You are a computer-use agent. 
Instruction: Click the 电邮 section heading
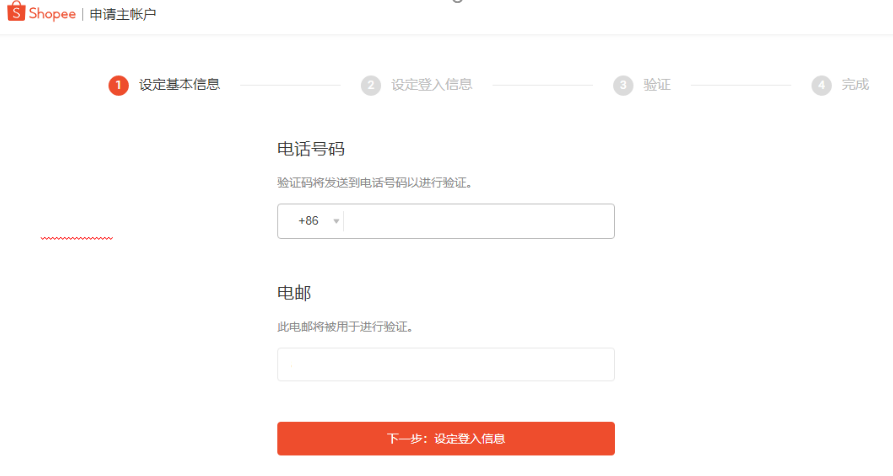pos(294,293)
